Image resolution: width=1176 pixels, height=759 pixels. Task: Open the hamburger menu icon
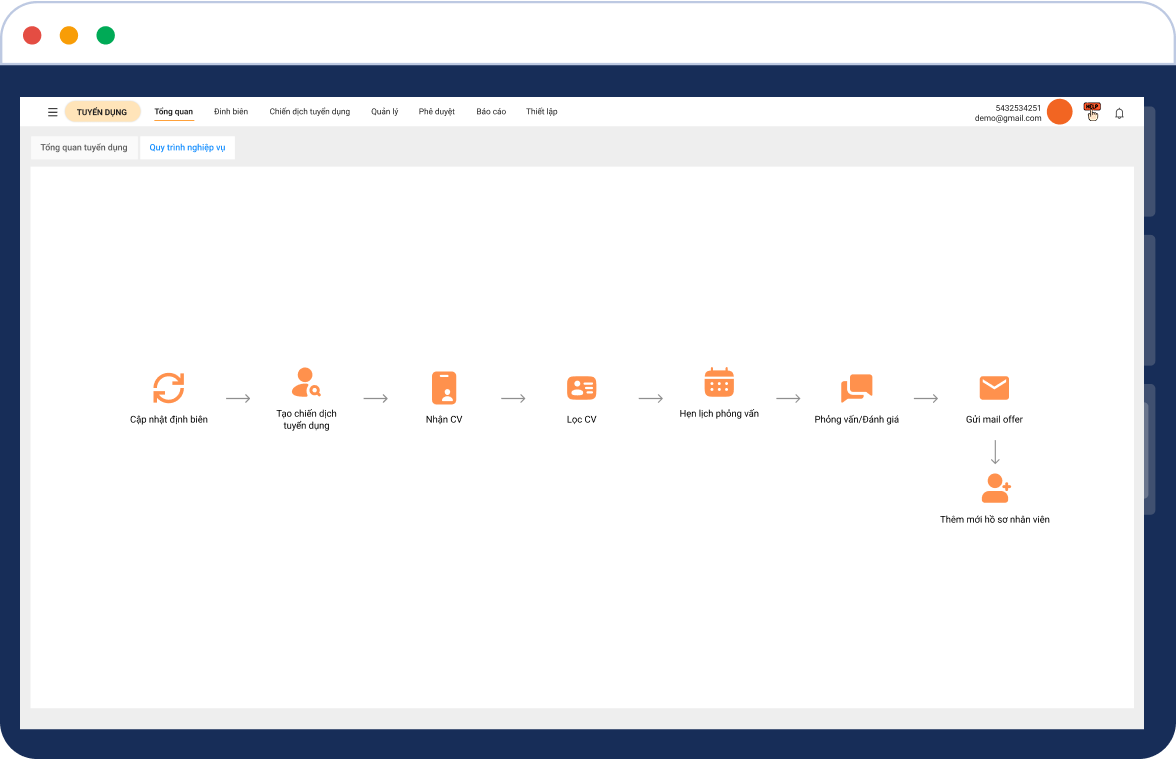(x=52, y=112)
